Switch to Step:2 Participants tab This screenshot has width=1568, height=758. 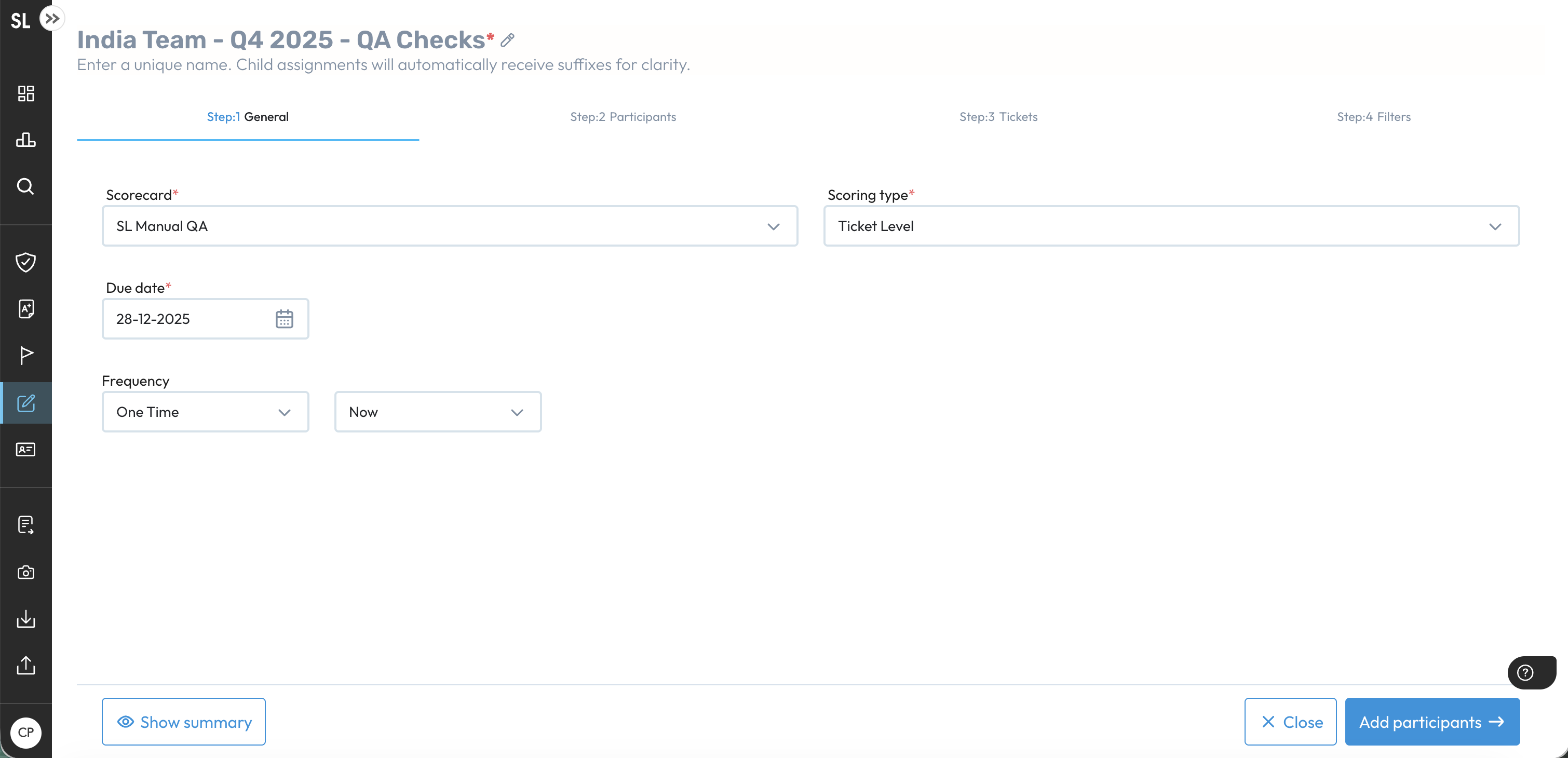(x=623, y=117)
